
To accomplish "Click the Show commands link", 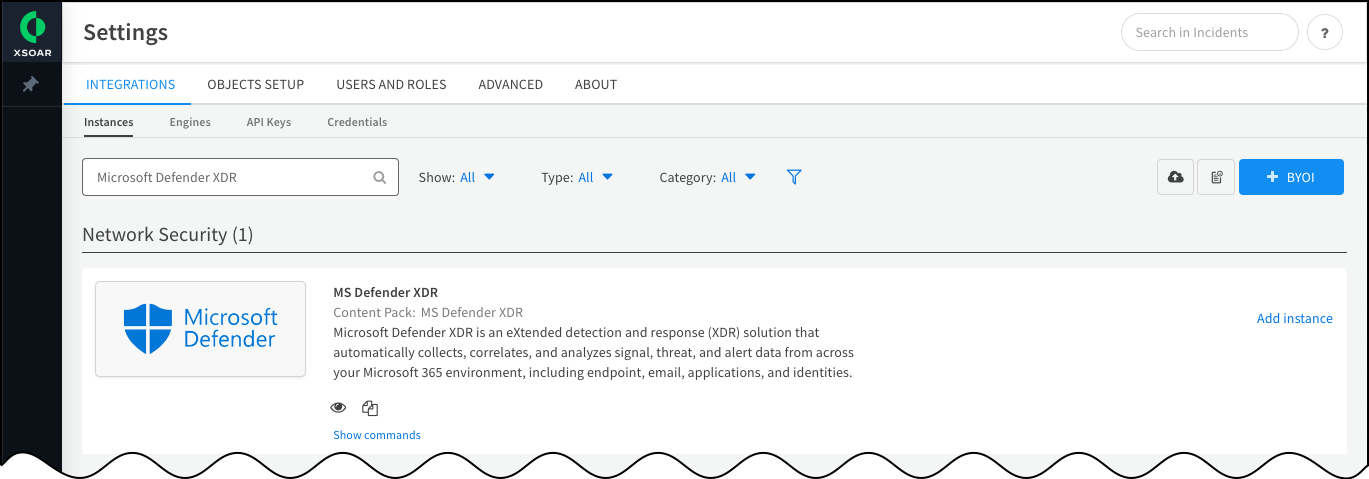I will coord(377,435).
